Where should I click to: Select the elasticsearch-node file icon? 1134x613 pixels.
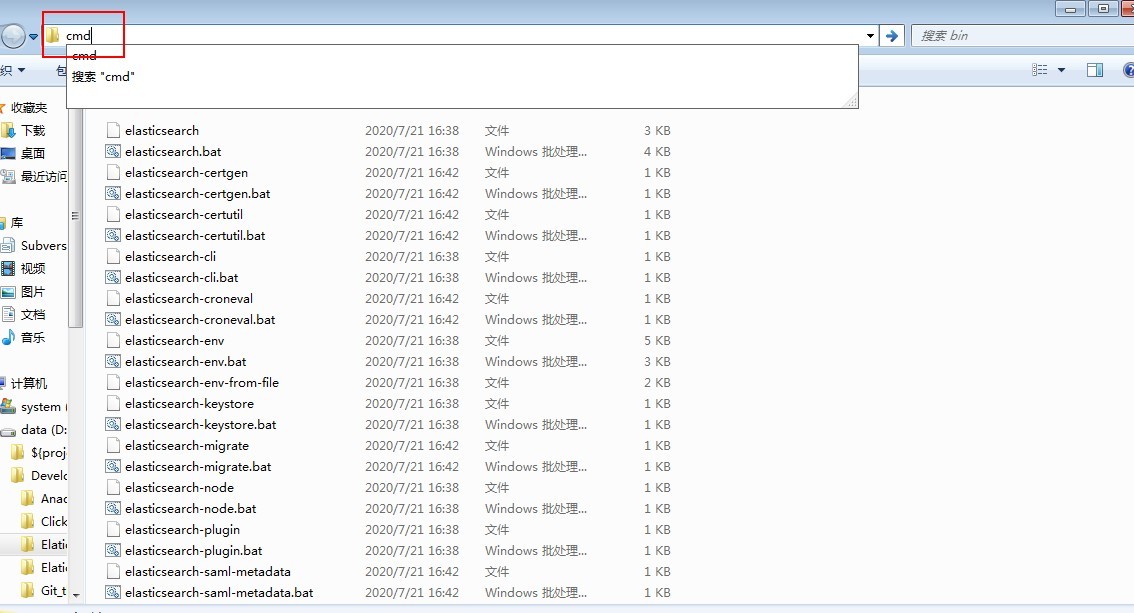click(x=113, y=486)
